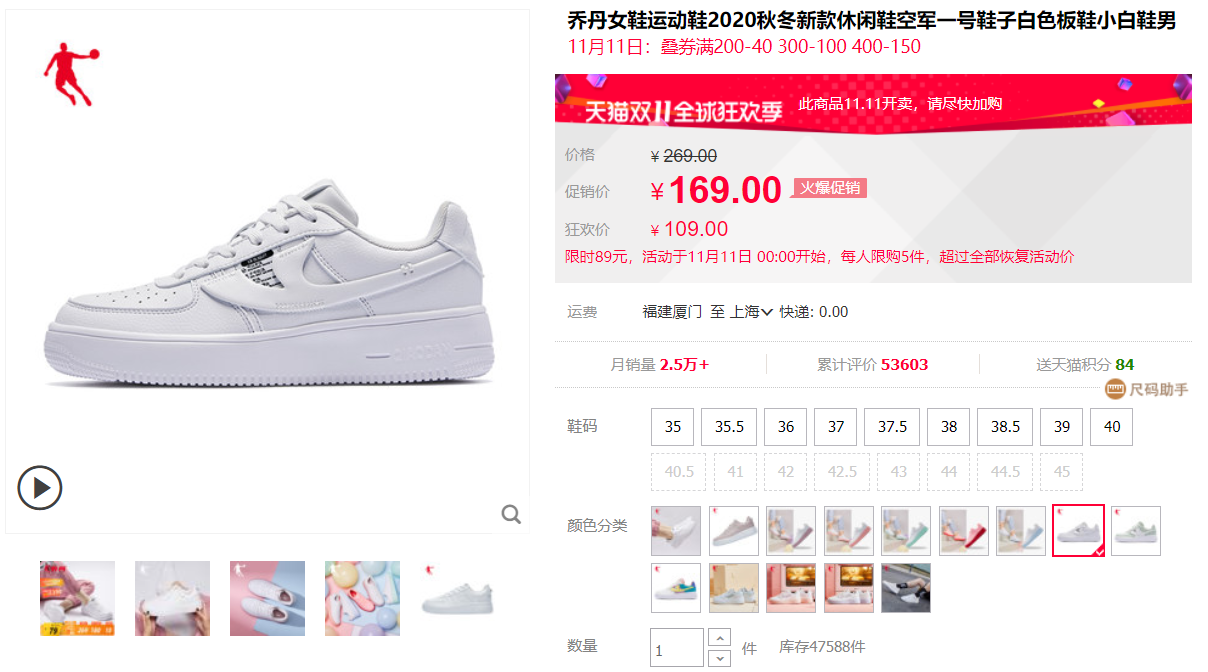Screen dimensions: 1208x672
Task: Open the 尺码助手 size assistant
Action: (1146, 389)
